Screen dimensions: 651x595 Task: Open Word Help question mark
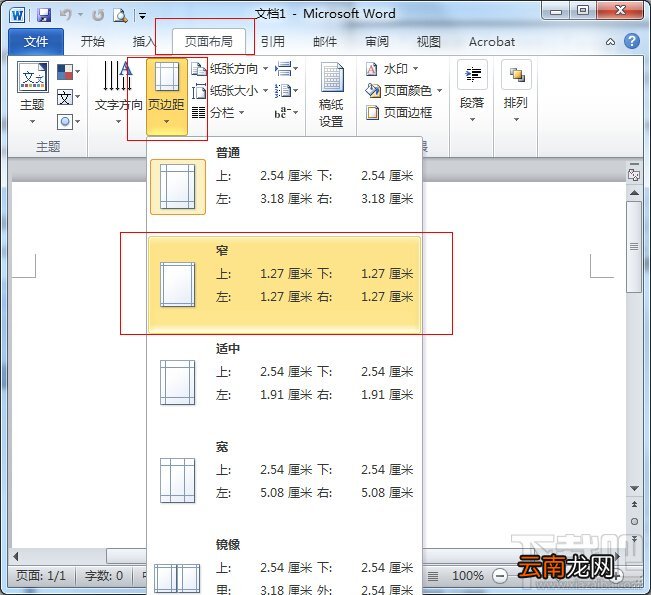pos(632,41)
